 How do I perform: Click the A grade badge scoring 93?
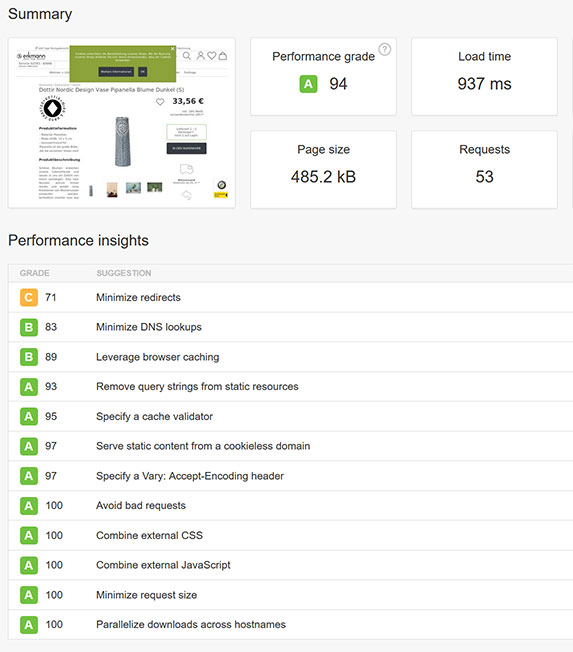pos(29,387)
